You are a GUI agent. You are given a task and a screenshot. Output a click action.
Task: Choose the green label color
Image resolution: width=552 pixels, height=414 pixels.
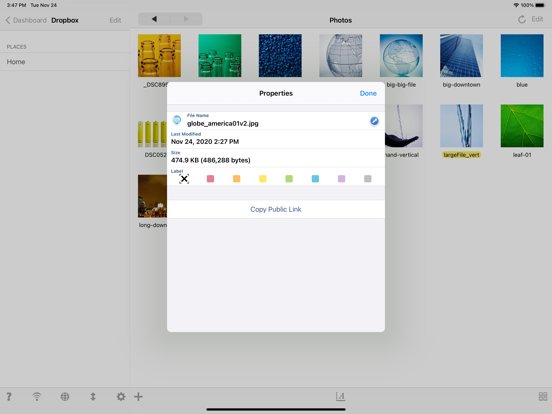289,179
